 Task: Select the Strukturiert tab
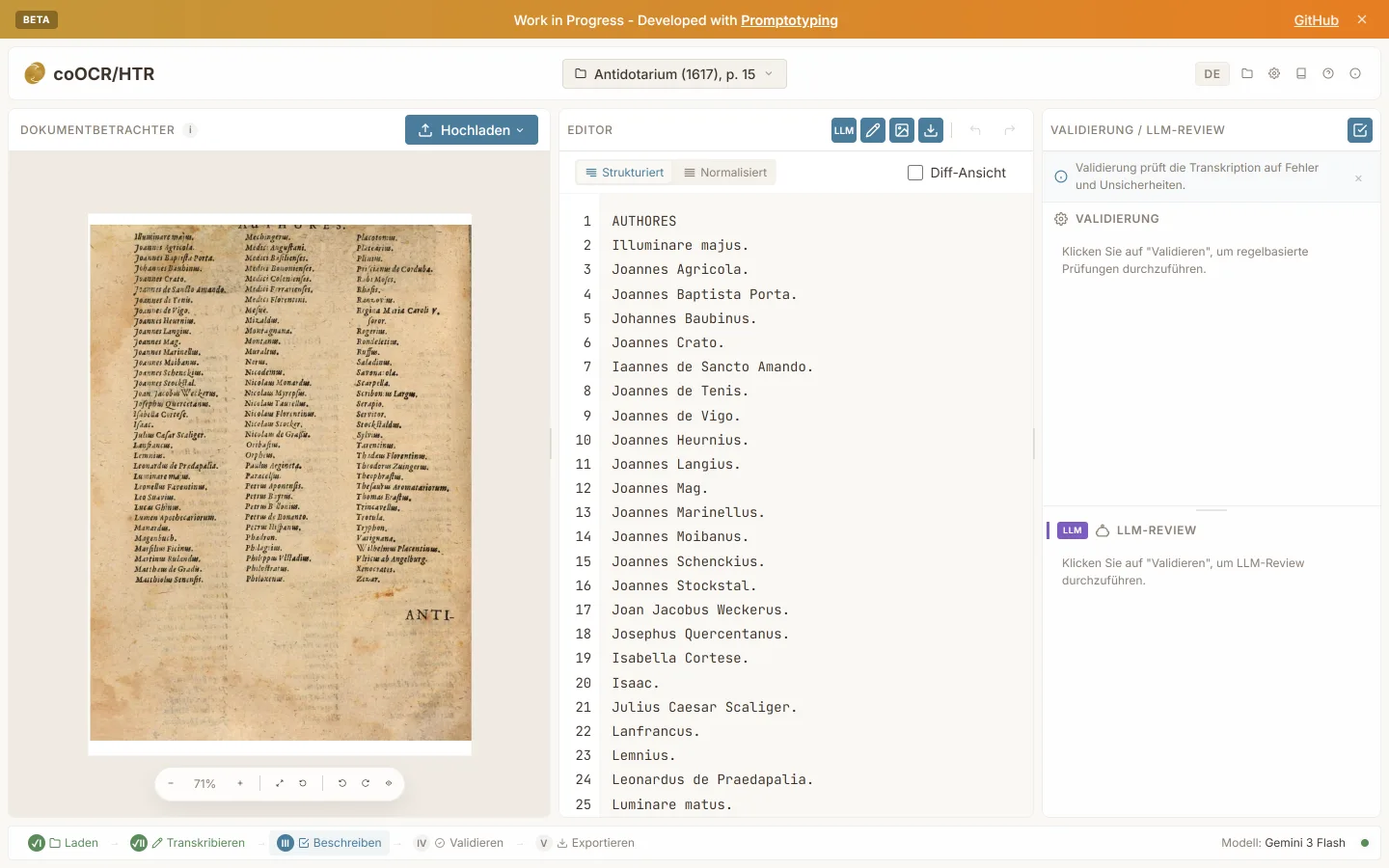625,173
